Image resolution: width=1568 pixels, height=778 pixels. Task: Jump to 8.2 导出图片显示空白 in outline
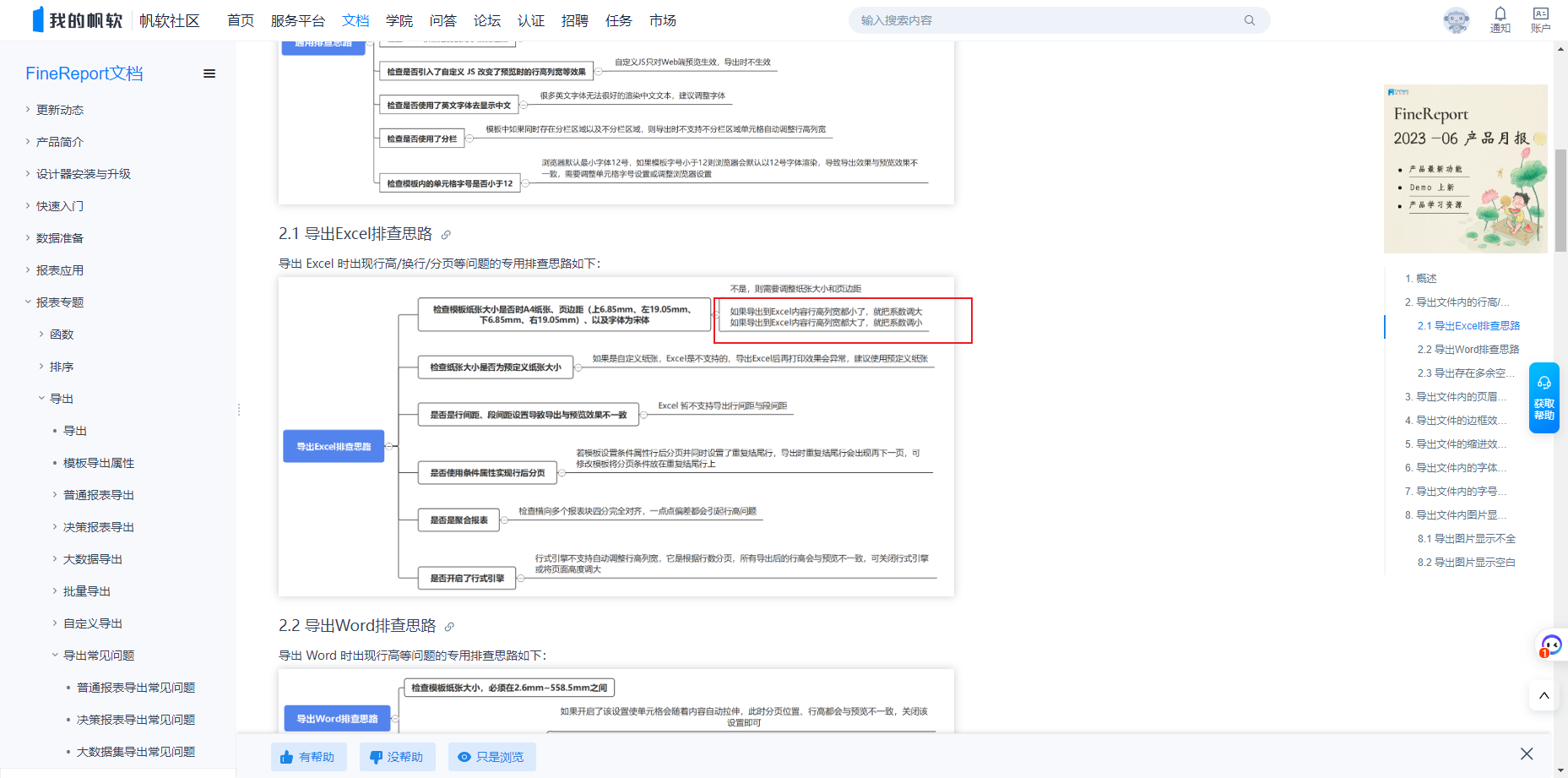pos(1467,562)
